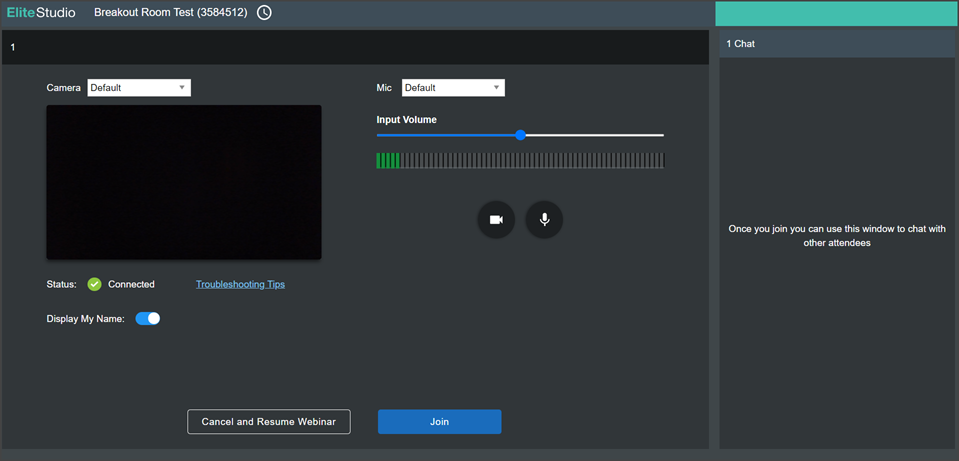Select the 1 Chat panel header
Viewport: 959px width, 461px height.
tap(837, 44)
